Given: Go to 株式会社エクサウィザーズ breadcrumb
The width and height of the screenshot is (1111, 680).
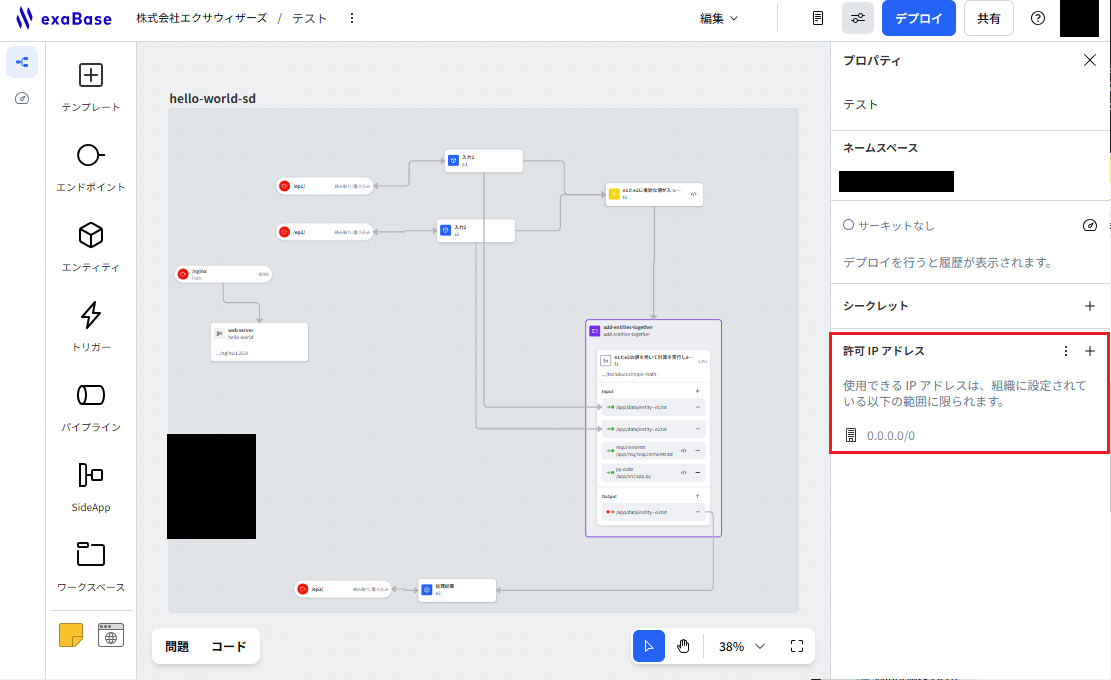Looking at the screenshot, I should (202, 18).
